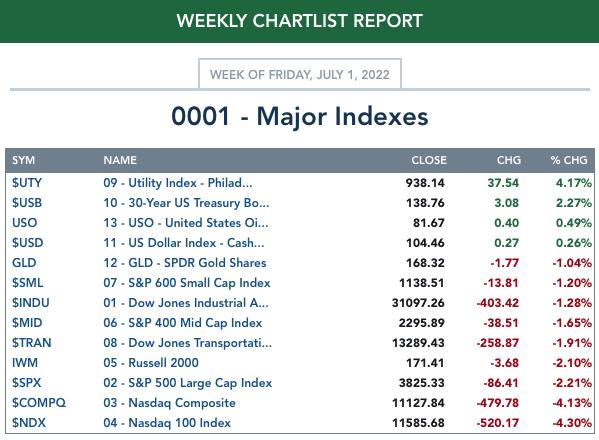This screenshot has width=599, height=440.
Task: Open 12 - GLD SPDR Gold Shares link
Action: click(185, 263)
